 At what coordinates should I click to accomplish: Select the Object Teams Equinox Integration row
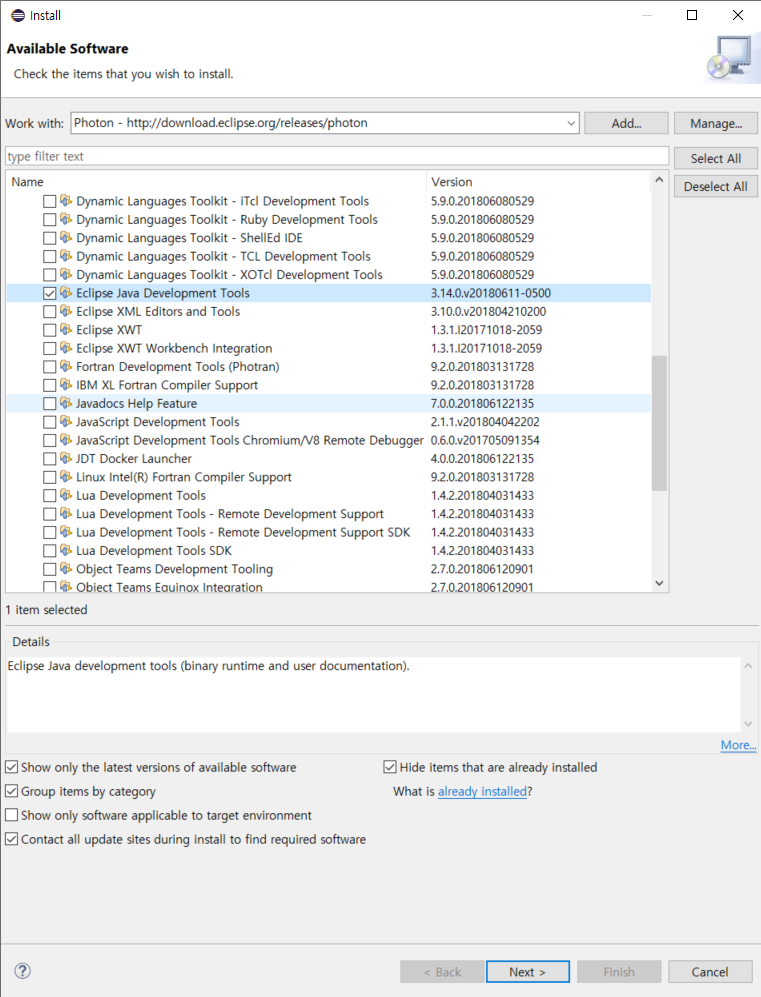tap(329, 586)
